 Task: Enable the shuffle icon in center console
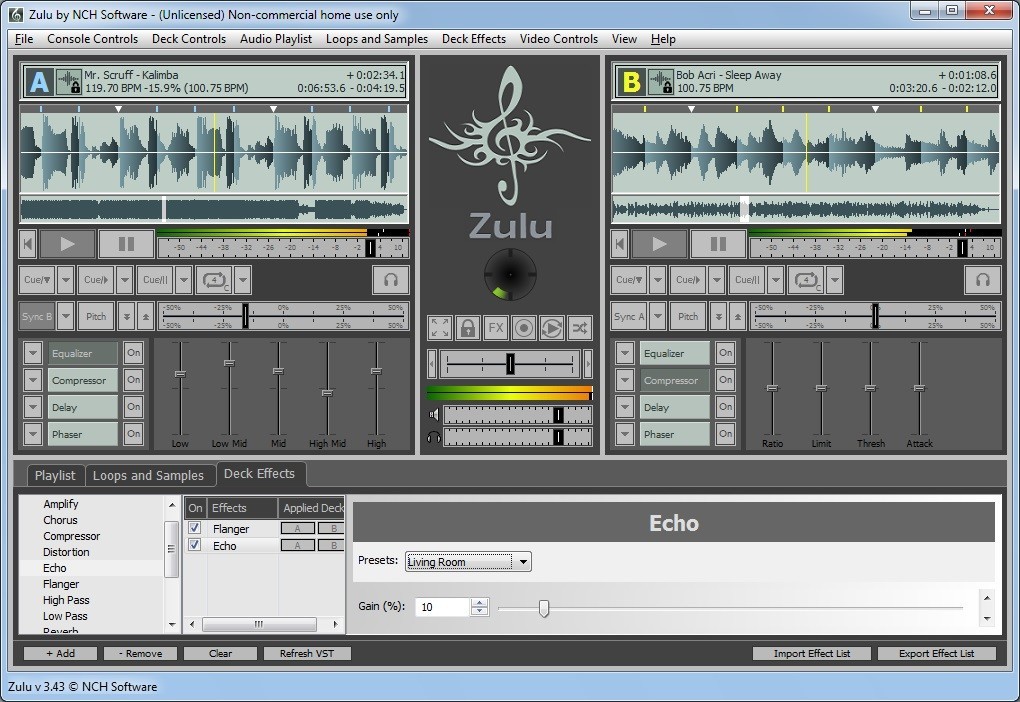581,327
